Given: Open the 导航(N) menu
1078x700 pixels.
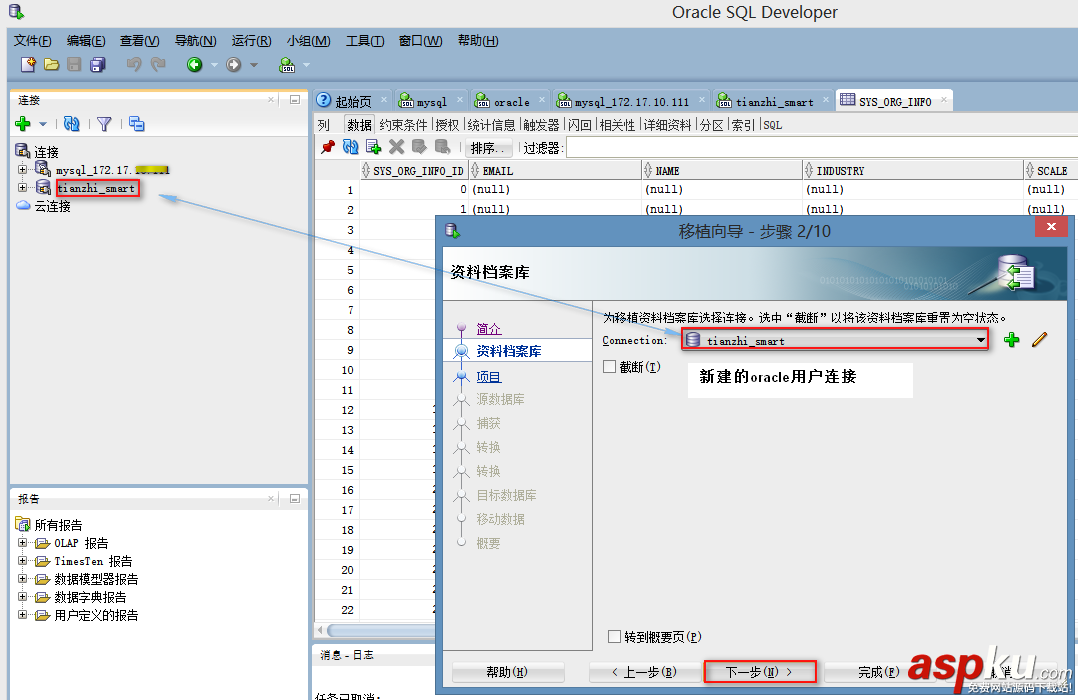Looking at the screenshot, I should (x=195, y=41).
